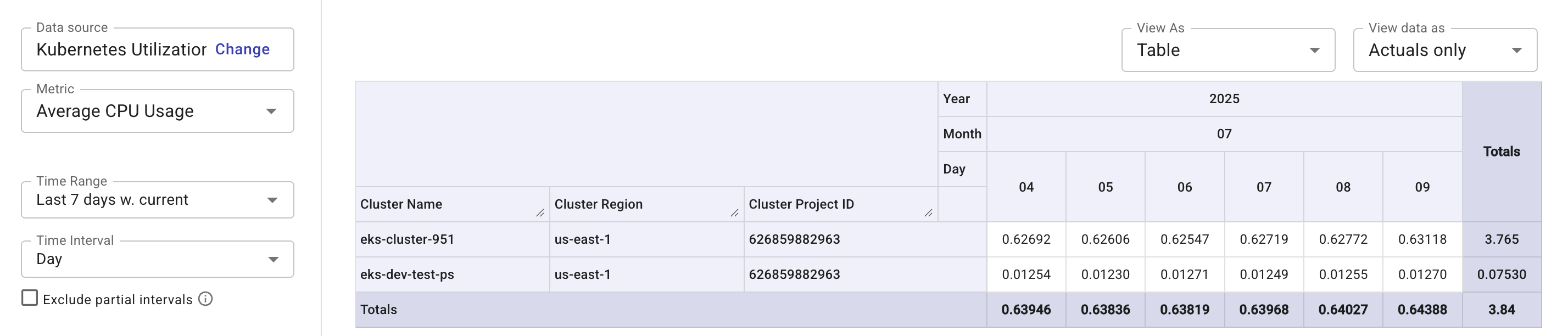The width and height of the screenshot is (1568, 336).
Task: Click the Change link next to Kubernetes Utilization
Action: pyautogui.click(x=242, y=49)
